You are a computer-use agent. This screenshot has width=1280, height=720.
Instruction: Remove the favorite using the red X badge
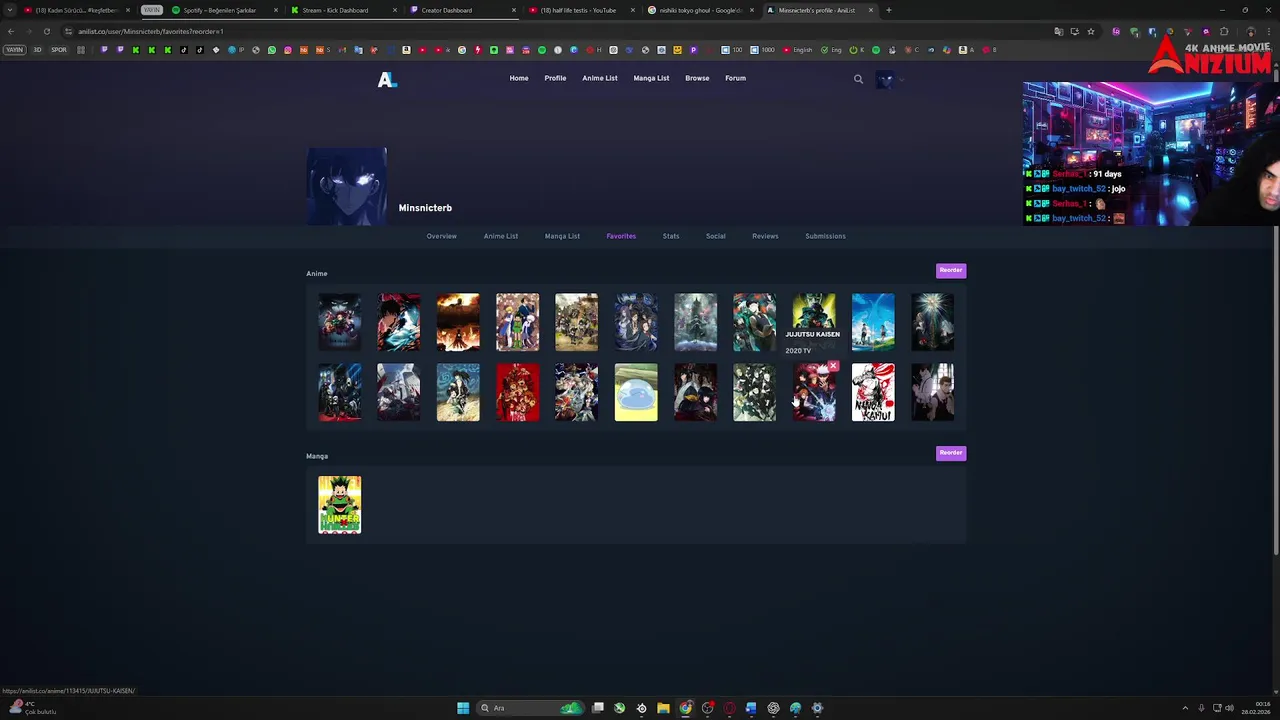pyautogui.click(x=832, y=367)
